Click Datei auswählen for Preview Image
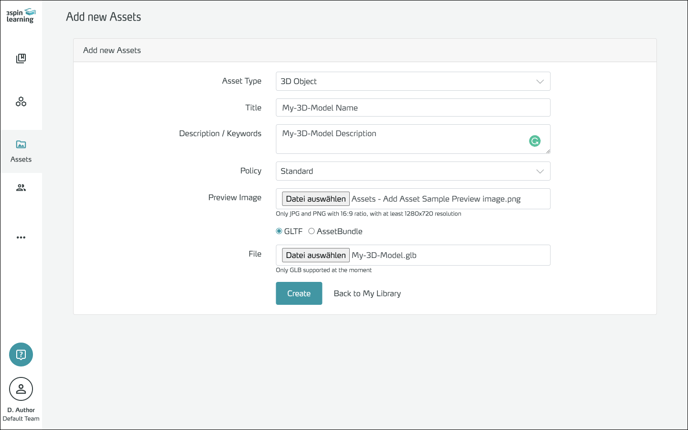688x430 pixels. click(x=315, y=199)
